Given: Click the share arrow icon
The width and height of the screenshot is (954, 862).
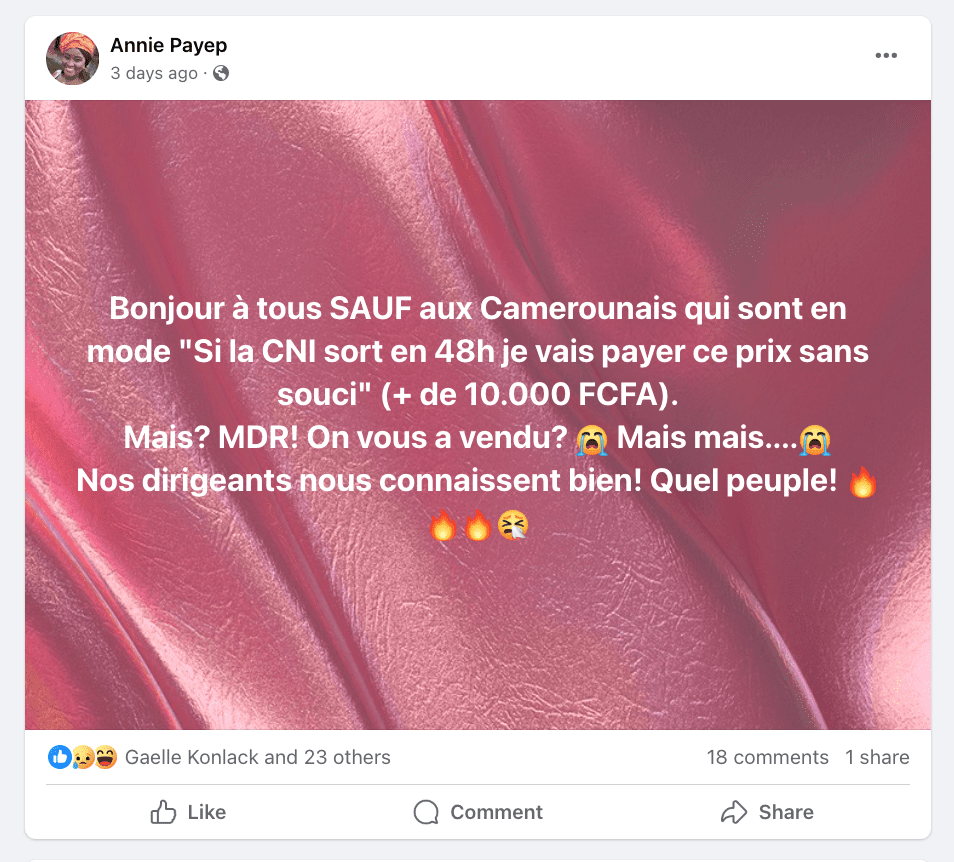Looking at the screenshot, I should point(734,812).
